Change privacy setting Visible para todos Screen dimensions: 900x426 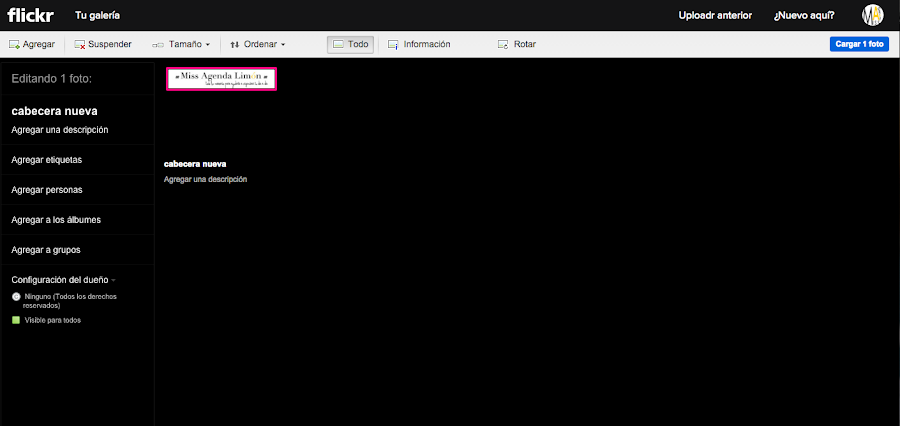(x=53, y=320)
